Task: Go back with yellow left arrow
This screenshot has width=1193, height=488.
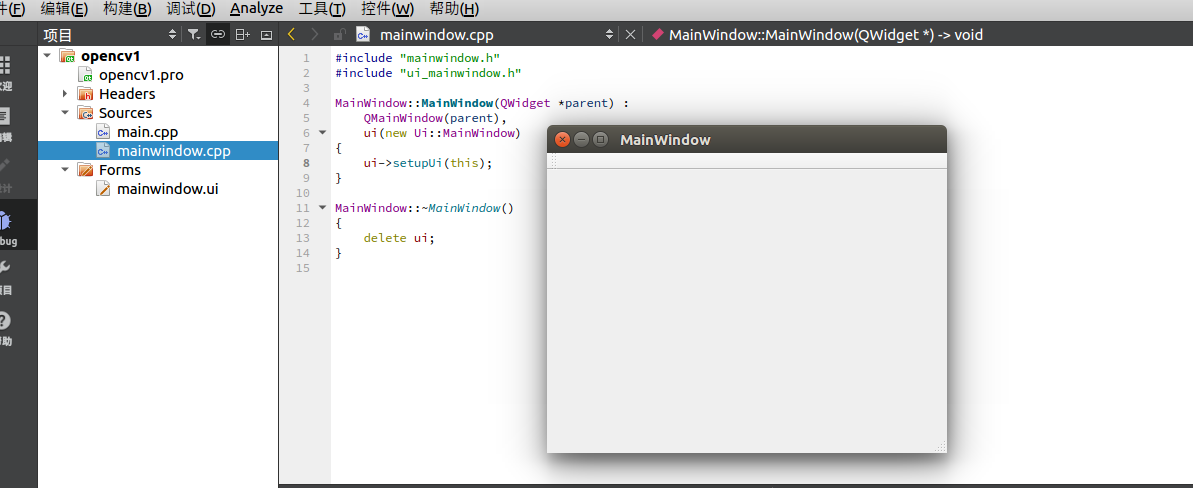Action: pos(291,34)
